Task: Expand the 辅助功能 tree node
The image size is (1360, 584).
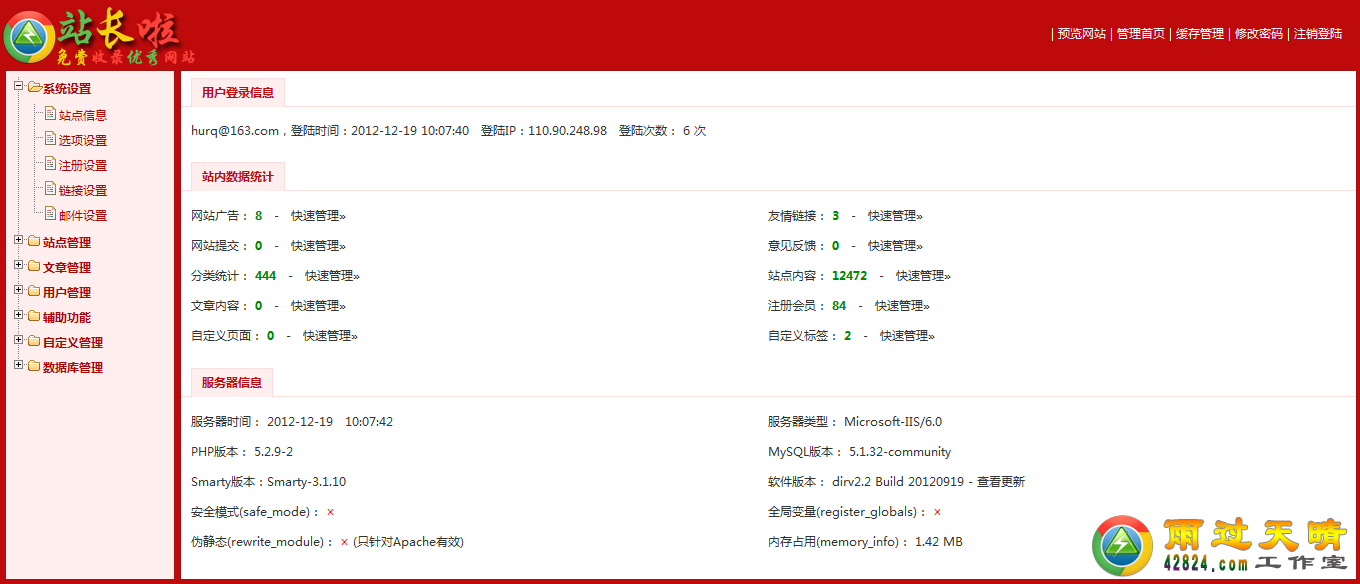Action: 18,315
